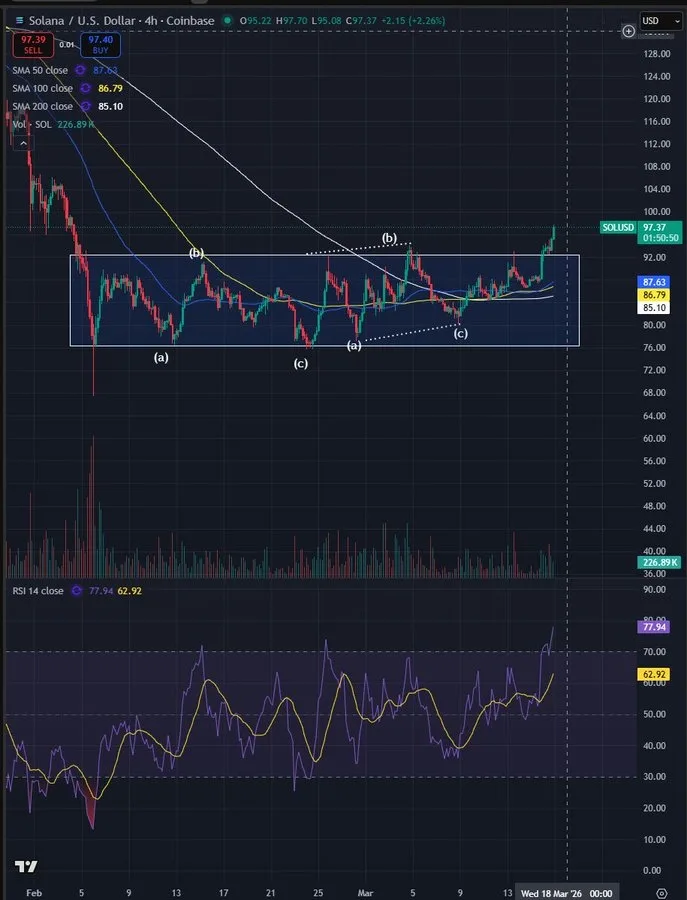This screenshot has width=687, height=900.
Task: Click the SMA 50 indicator status icon
Action: coord(80,70)
